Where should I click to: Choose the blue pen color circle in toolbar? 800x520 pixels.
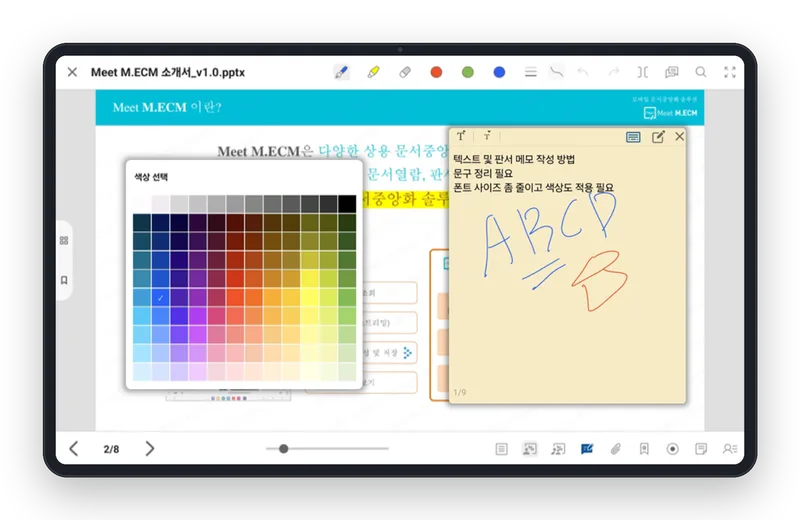(x=499, y=72)
